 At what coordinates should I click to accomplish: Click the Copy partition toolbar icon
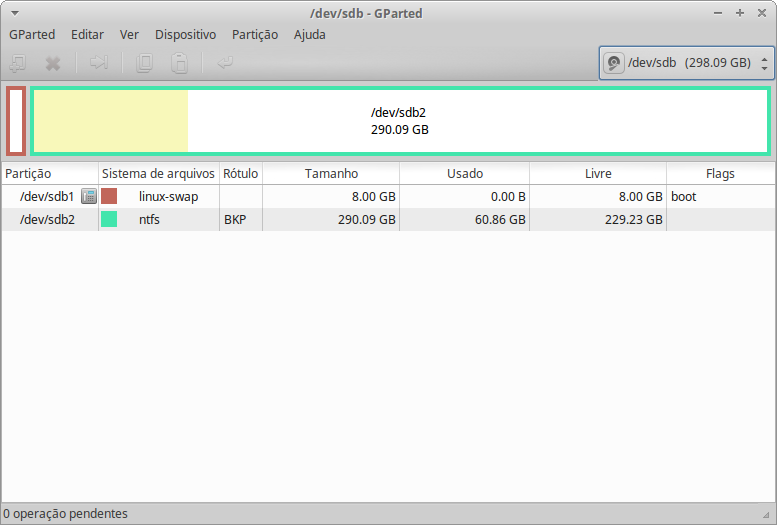[x=144, y=63]
